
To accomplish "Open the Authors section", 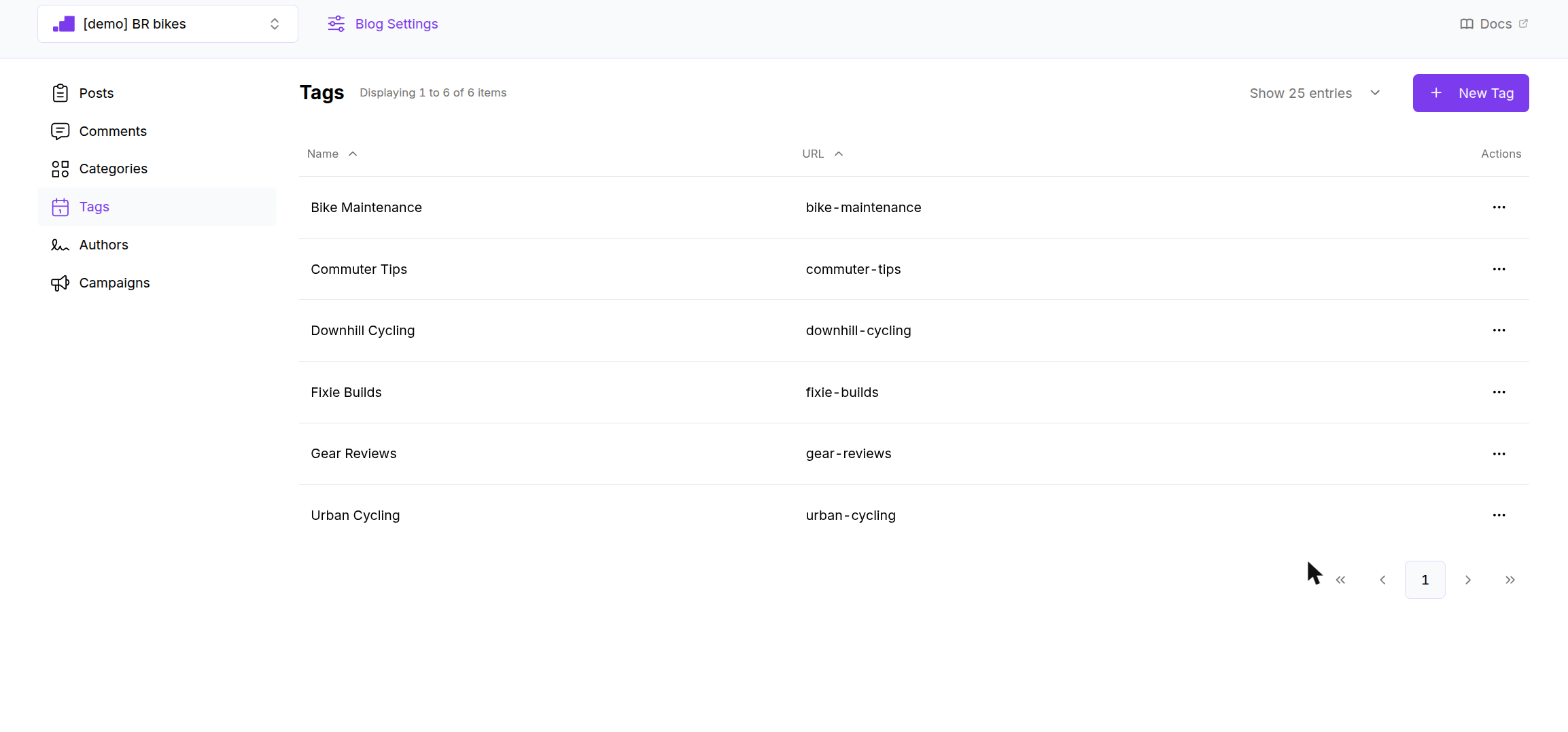I will (157, 245).
